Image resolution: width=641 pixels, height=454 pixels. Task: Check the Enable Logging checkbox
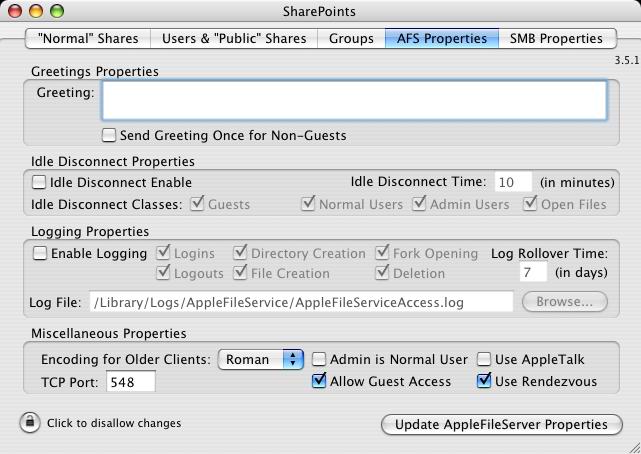40,254
